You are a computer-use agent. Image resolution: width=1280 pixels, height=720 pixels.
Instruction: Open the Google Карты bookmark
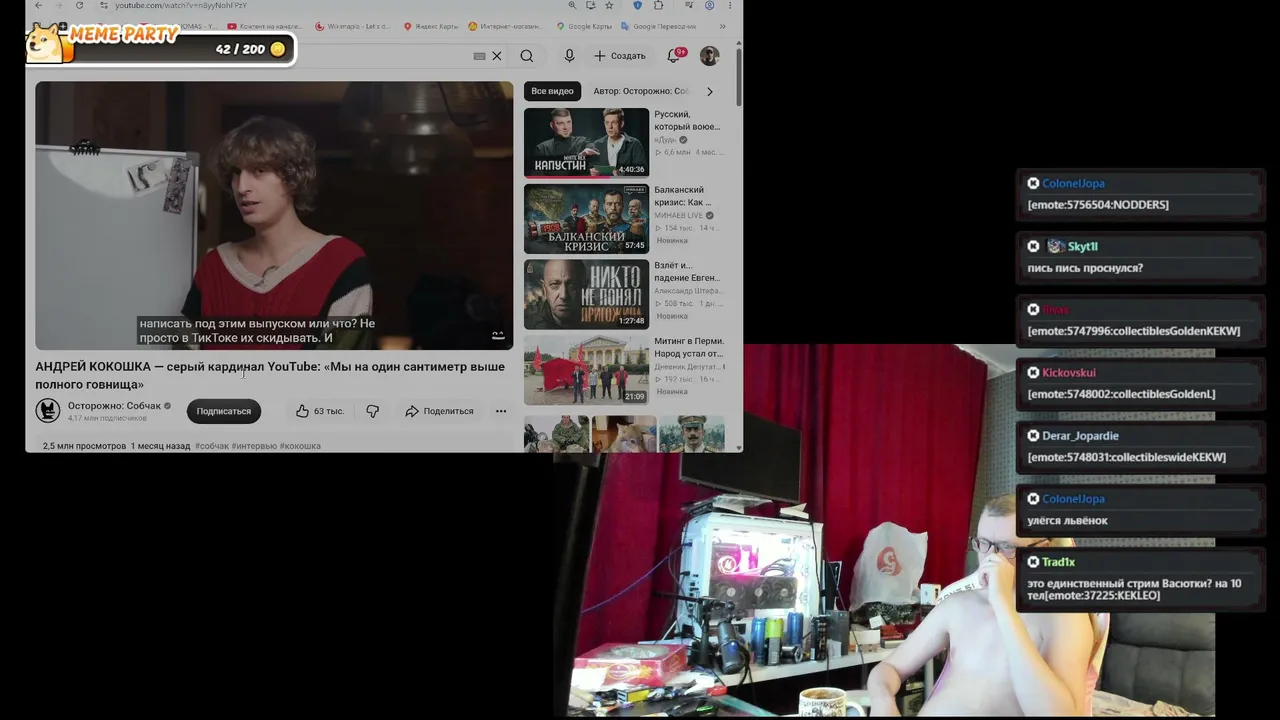click(584, 26)
